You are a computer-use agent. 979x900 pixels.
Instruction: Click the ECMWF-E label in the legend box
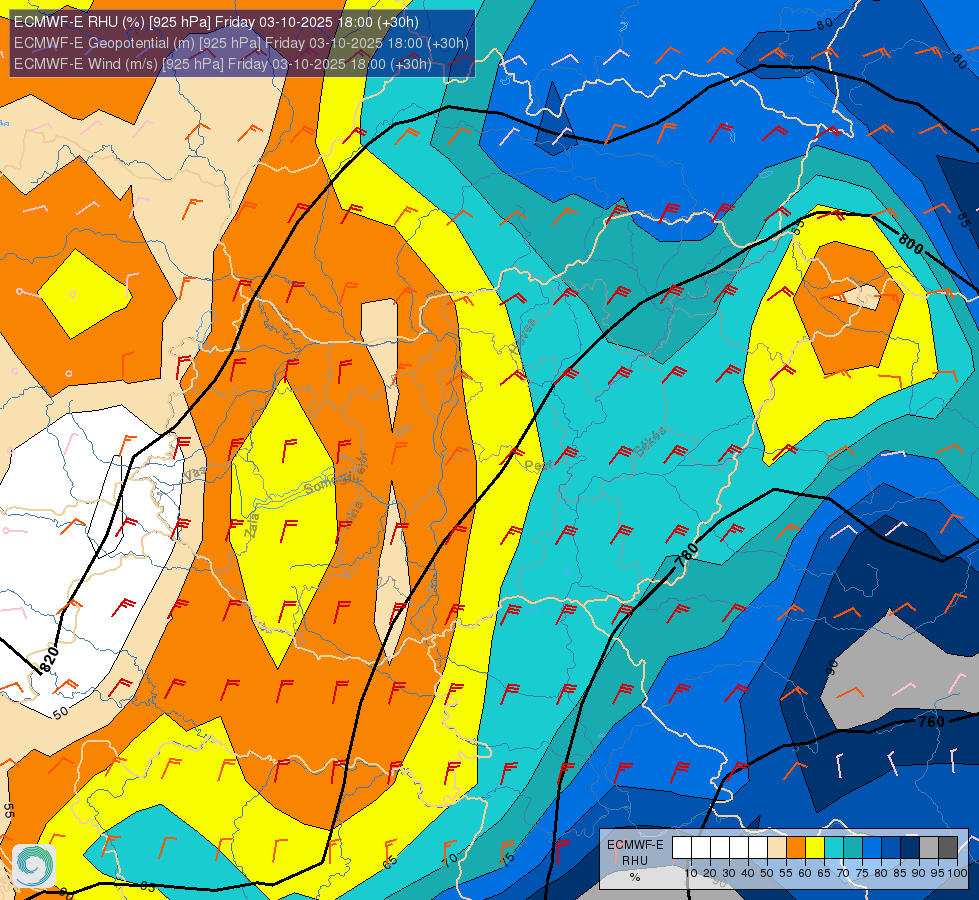coord(635,845)
